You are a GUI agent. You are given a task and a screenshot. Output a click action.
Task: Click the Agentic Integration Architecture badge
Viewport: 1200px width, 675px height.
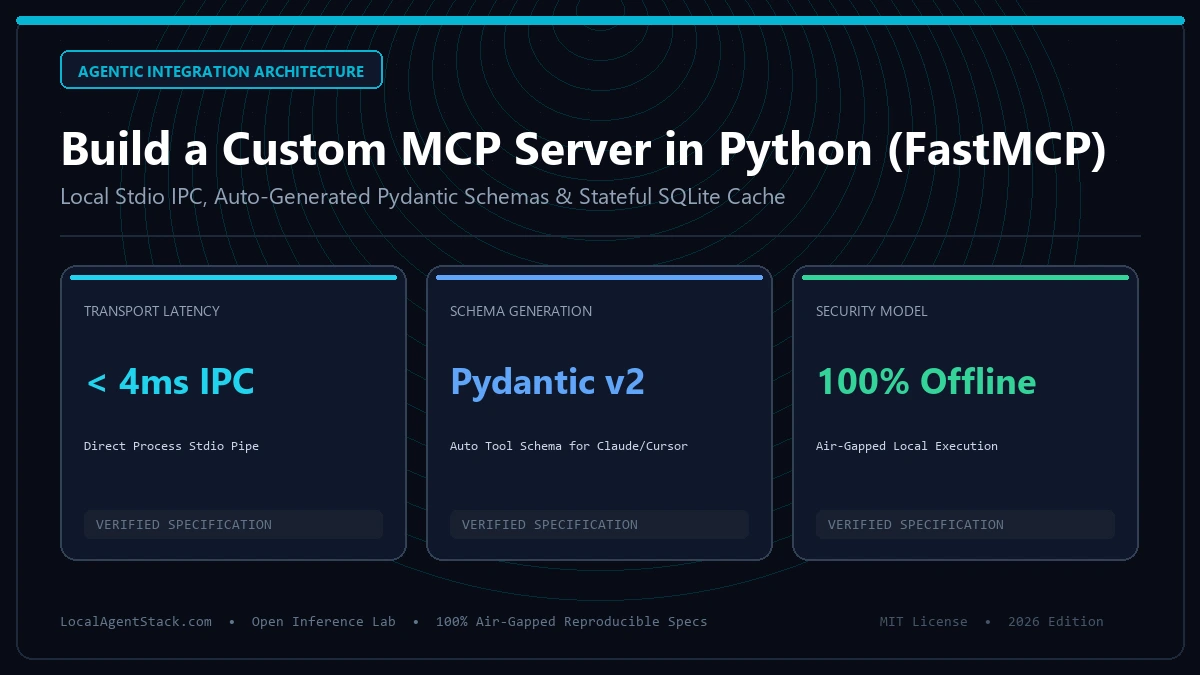coord(221,70)
